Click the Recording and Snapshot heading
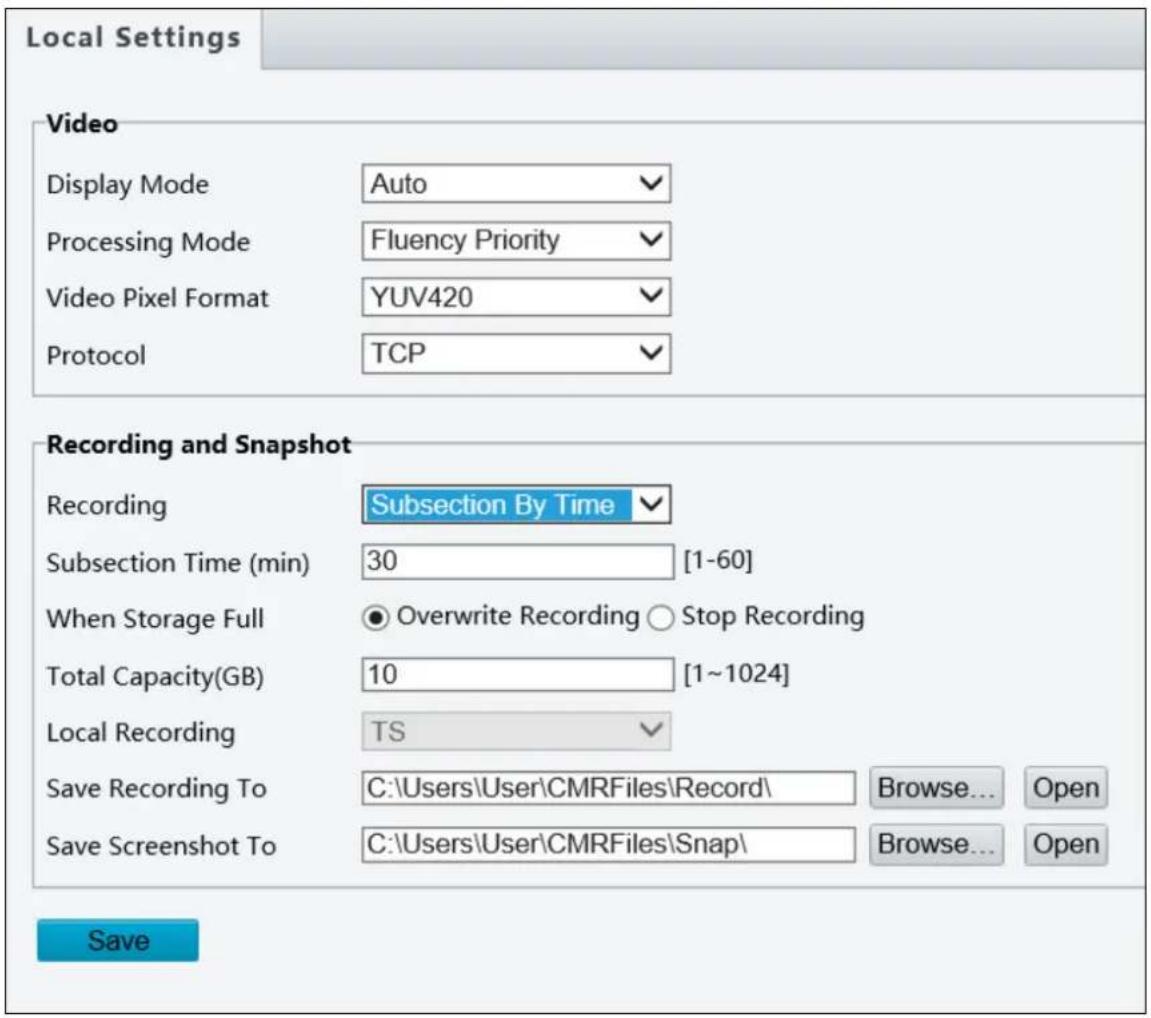This screenshot has height=1018, width=1151. 199,445
